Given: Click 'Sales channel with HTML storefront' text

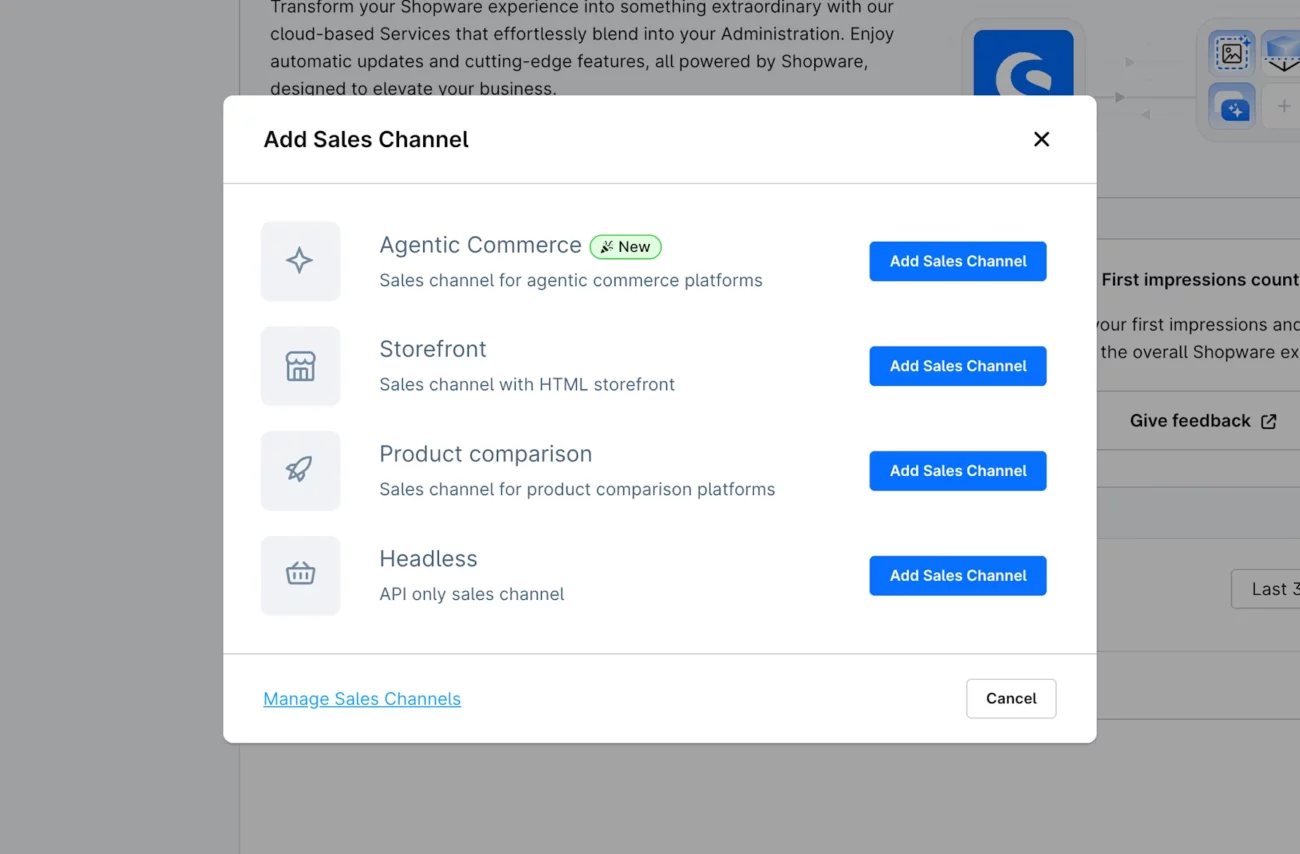Looking at the screenshot, I should pos(527,385).
